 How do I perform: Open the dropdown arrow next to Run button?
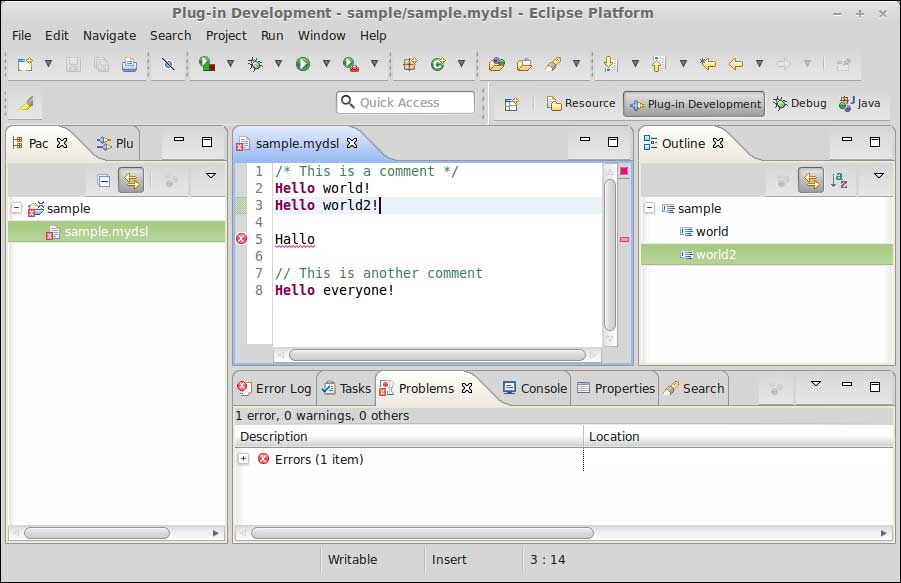coord(325,64)
